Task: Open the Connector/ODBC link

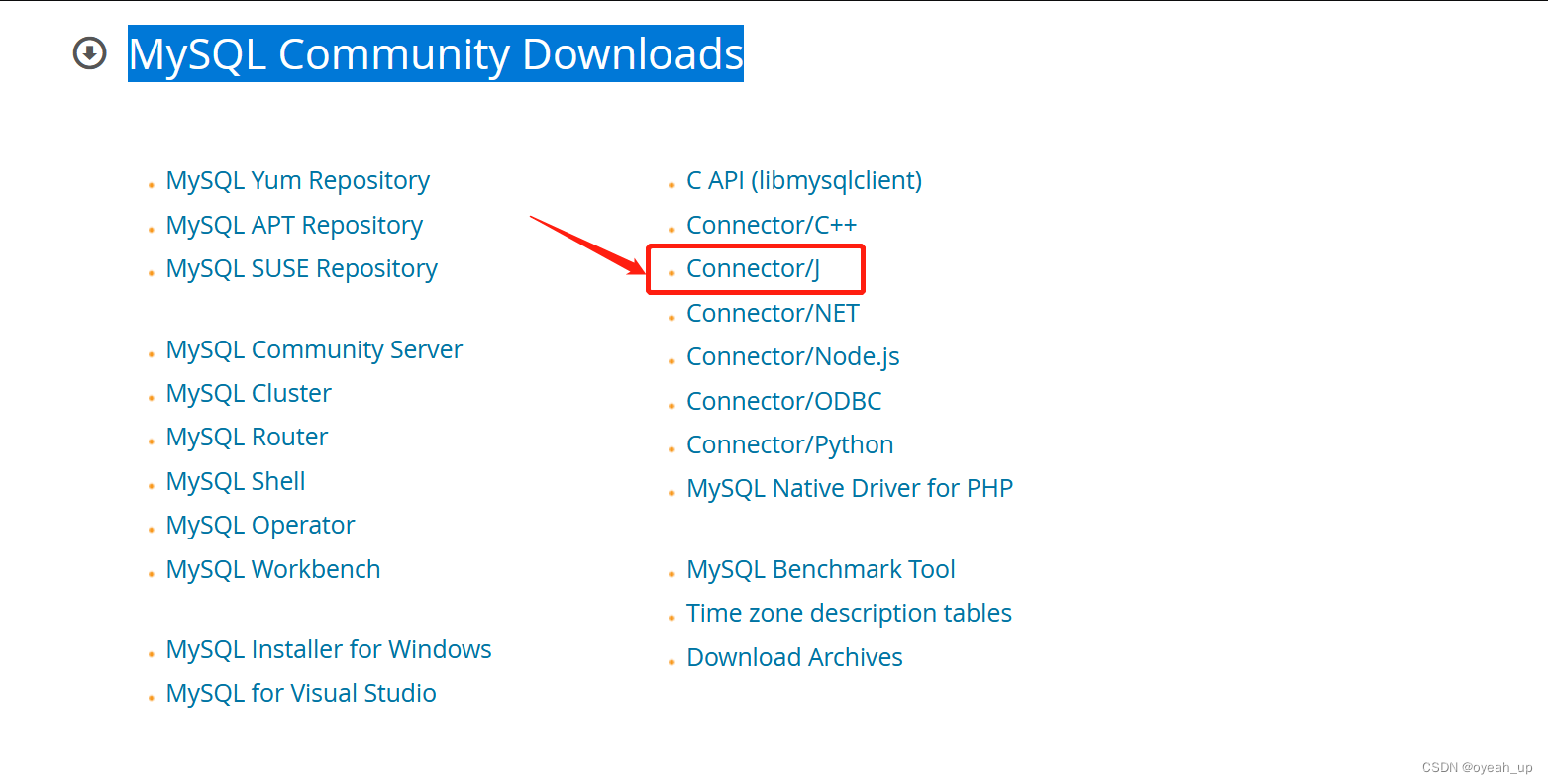Action: point(783,402)
